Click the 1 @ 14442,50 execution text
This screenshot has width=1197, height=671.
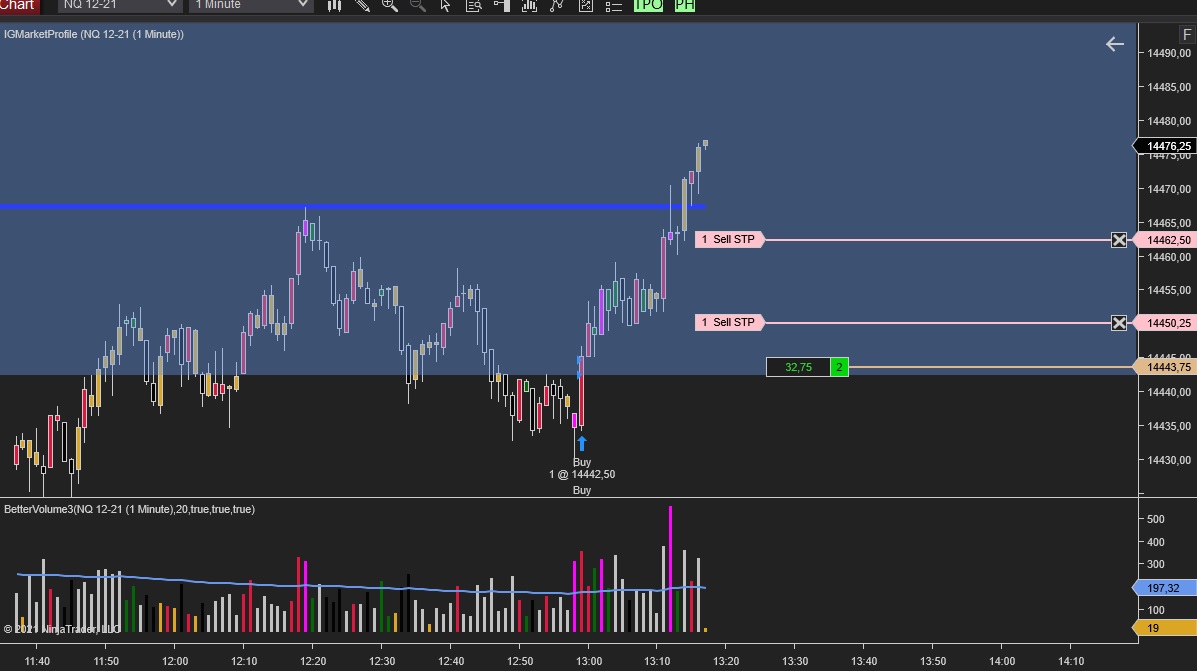coord(582,474)
